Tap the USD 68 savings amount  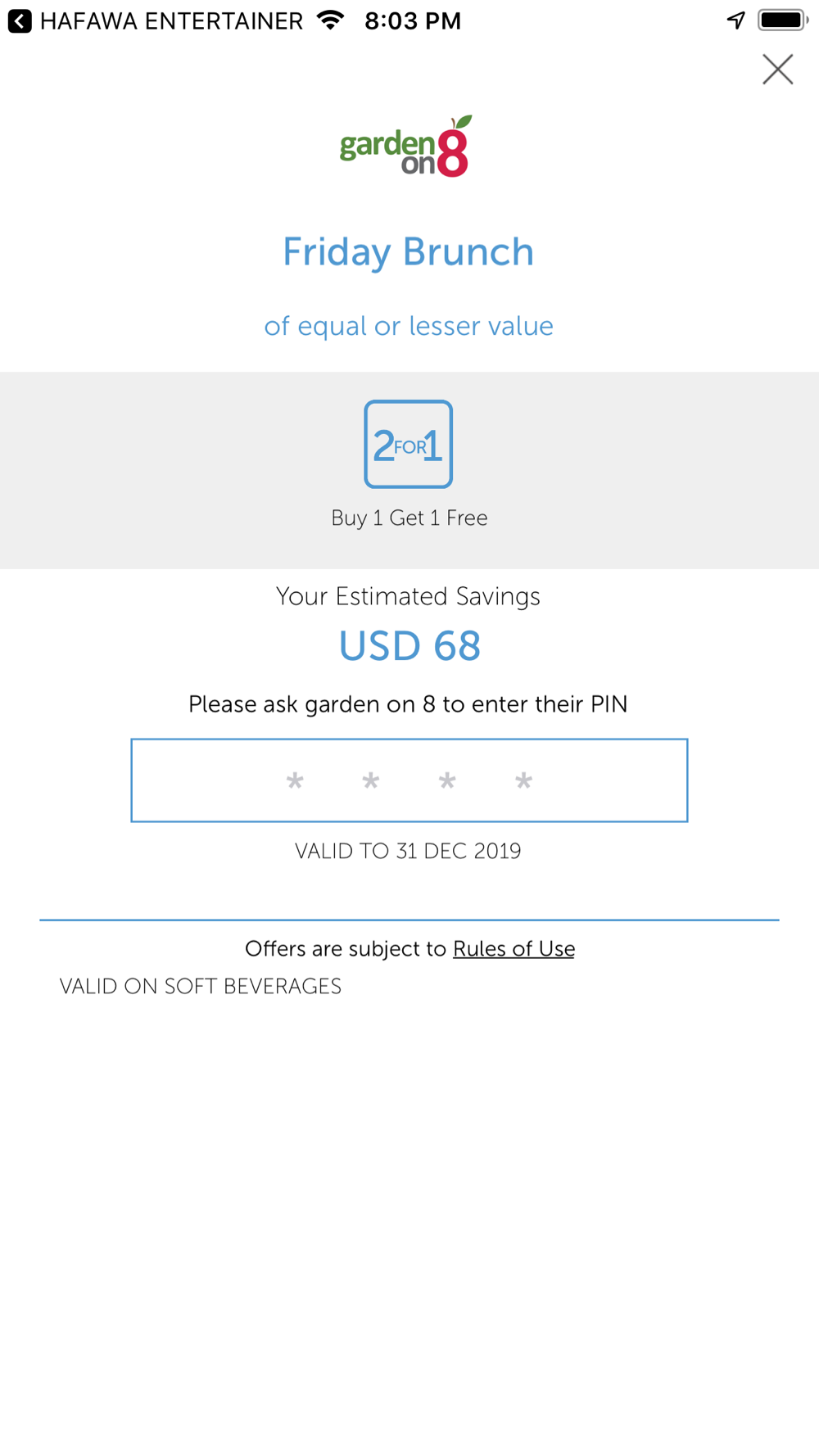(409, 646)
